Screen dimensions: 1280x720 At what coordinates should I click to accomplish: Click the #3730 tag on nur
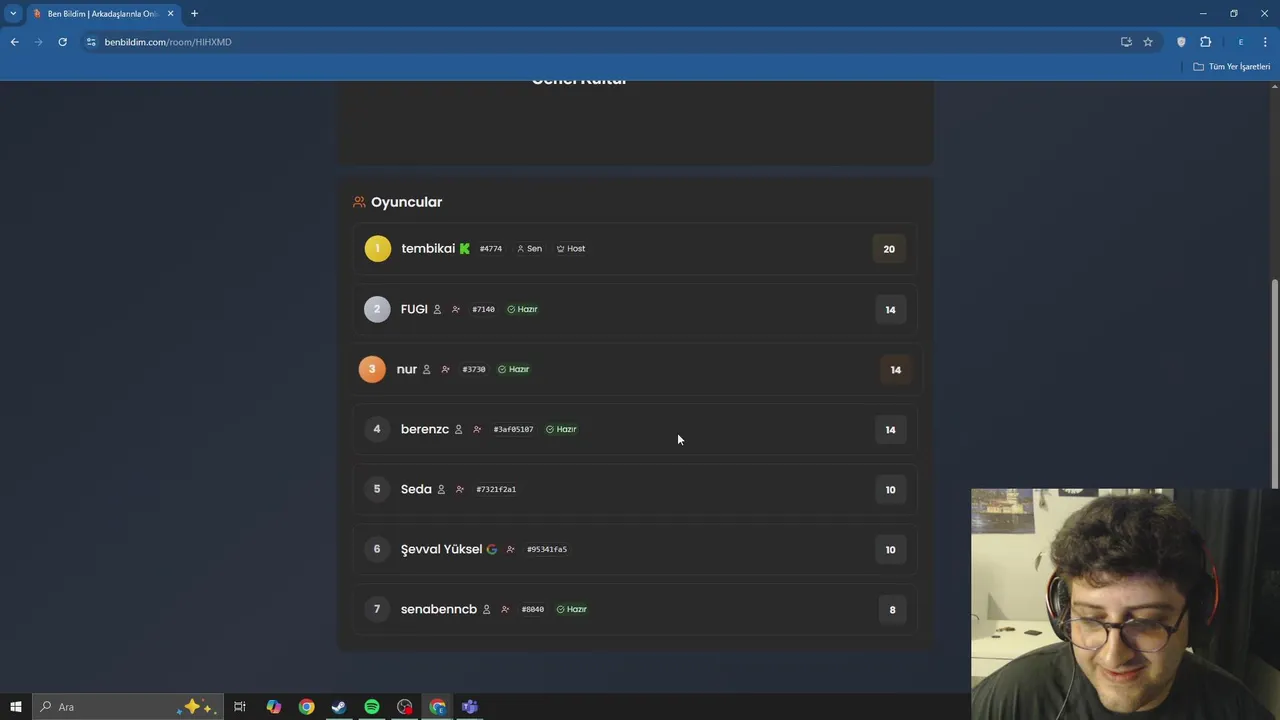click(474, 369)
